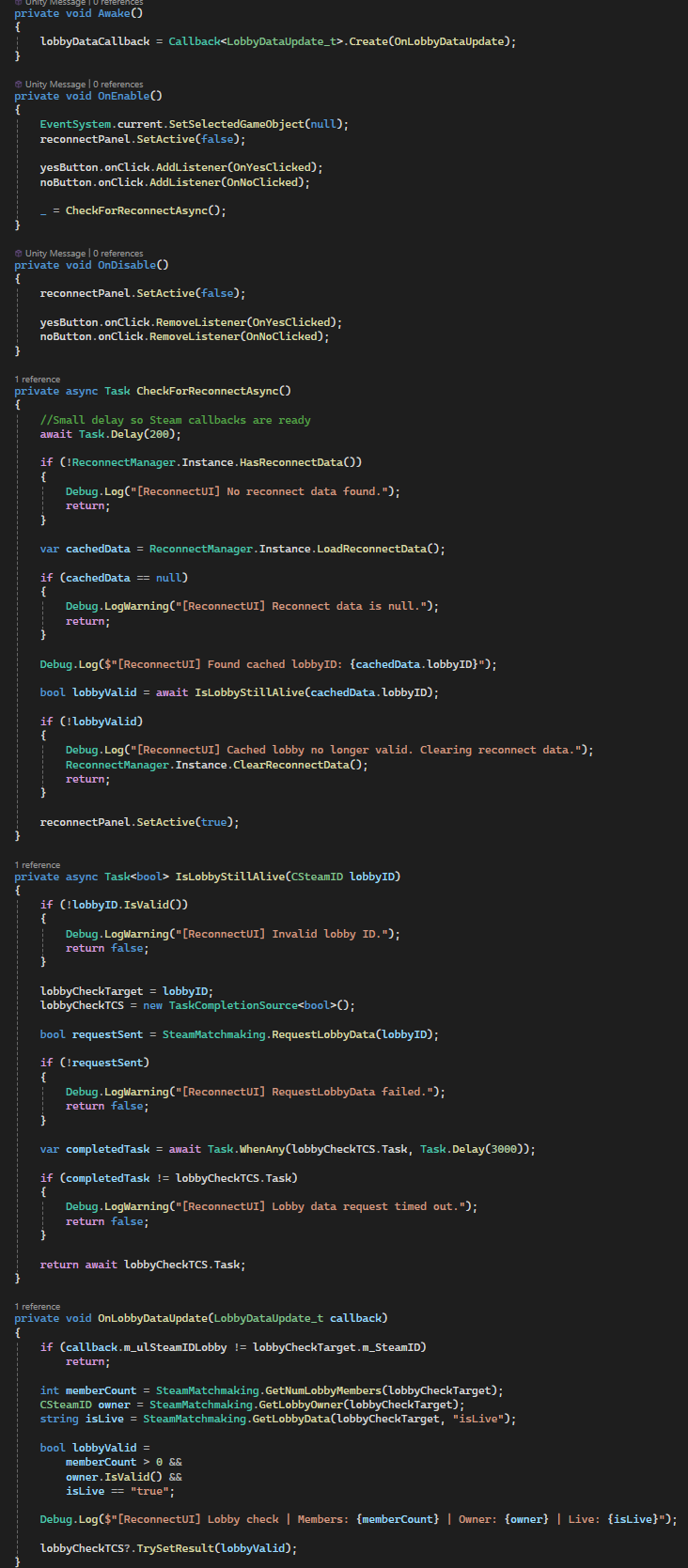Click the Unity icon above OnEnable method
688x1568 pixels.
19,85
